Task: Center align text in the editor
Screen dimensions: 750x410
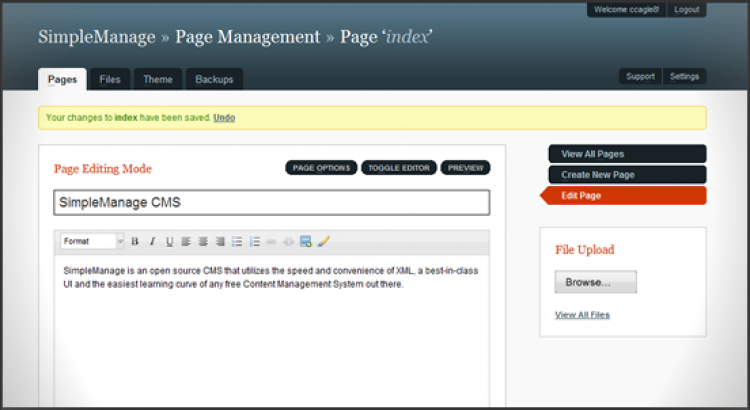Action: click(x=203, y=242)
